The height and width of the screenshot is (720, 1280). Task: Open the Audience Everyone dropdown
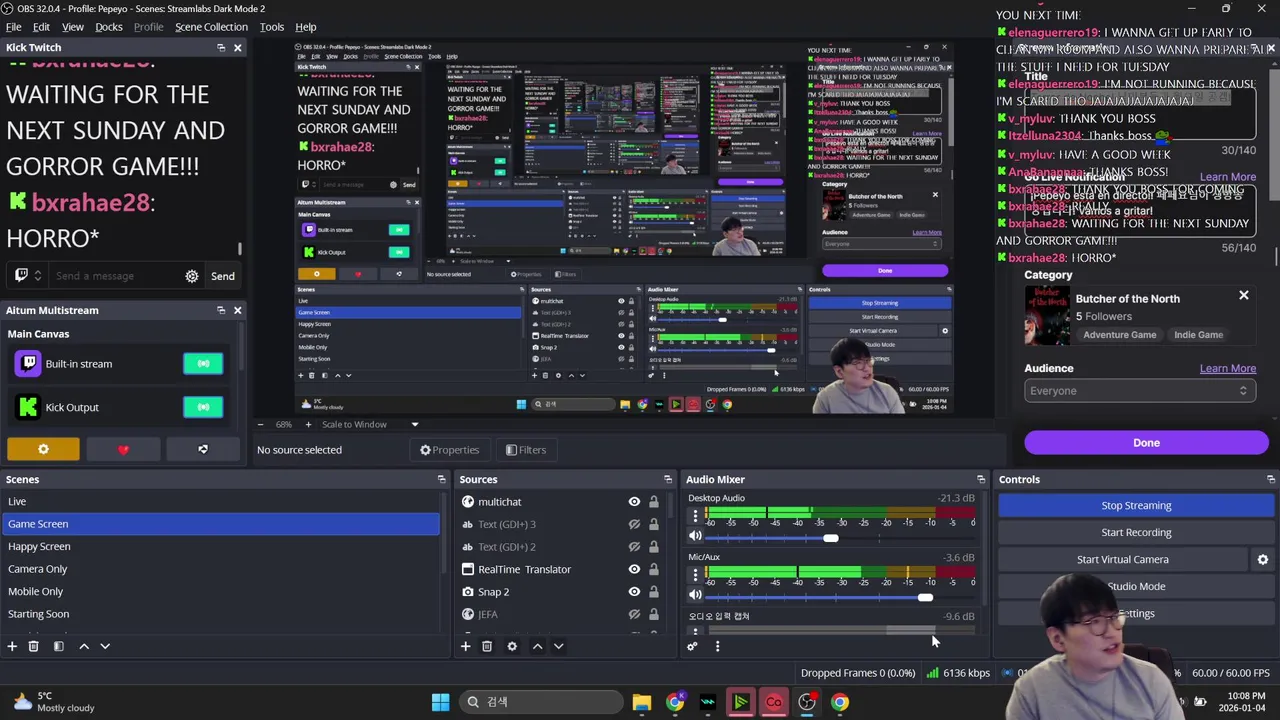click(1140, 391)
